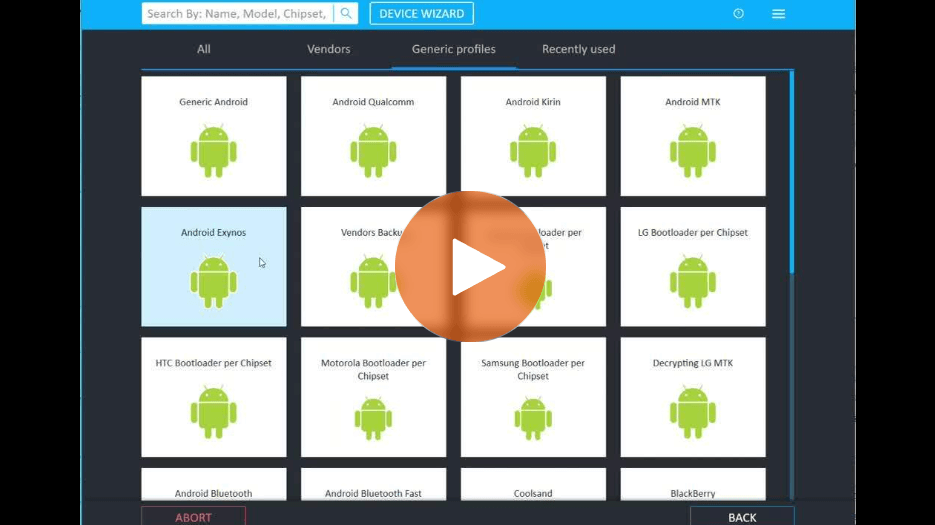This screenshot has height=525, width=935.
Task: Switch to the Generic profiles tab
Action: 454,49
